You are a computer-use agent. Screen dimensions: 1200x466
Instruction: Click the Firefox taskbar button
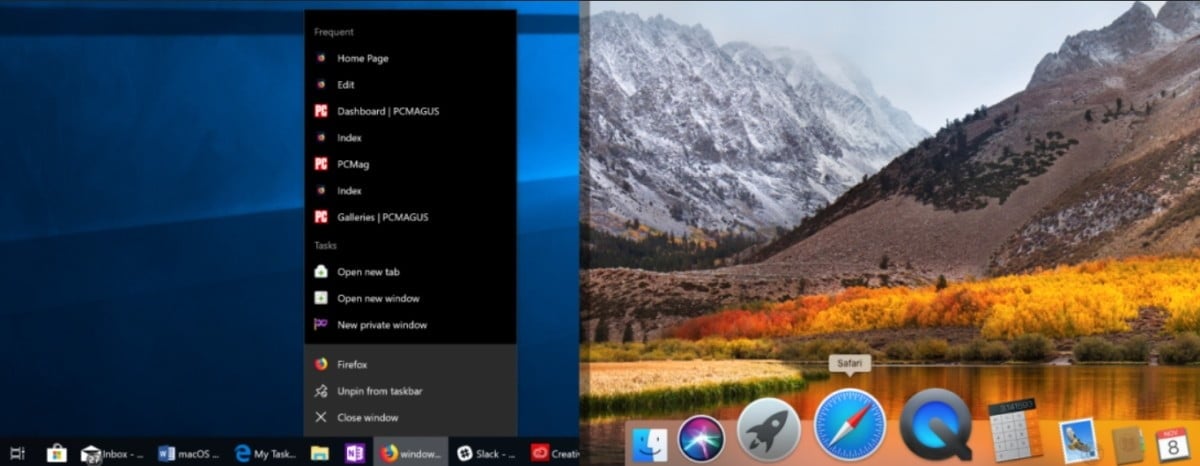(x=410, y=454)
